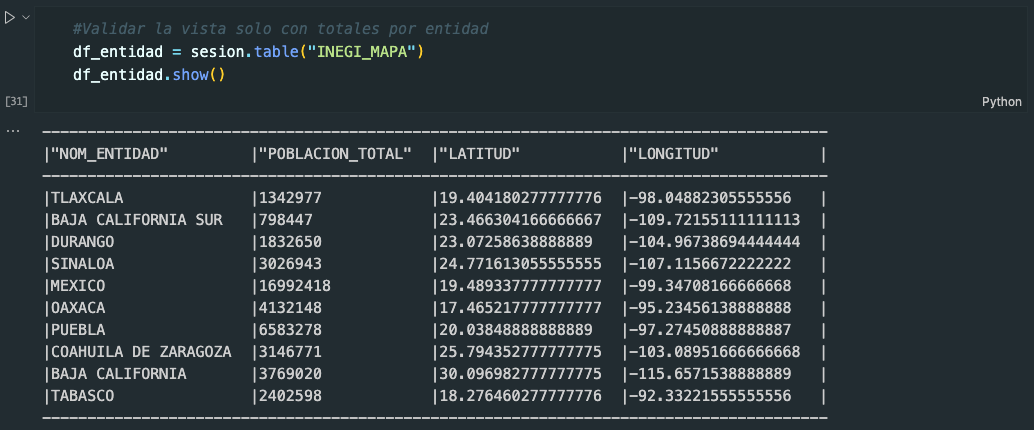
Task: Click the "LATITUD" column header
Action: point(479,153)
